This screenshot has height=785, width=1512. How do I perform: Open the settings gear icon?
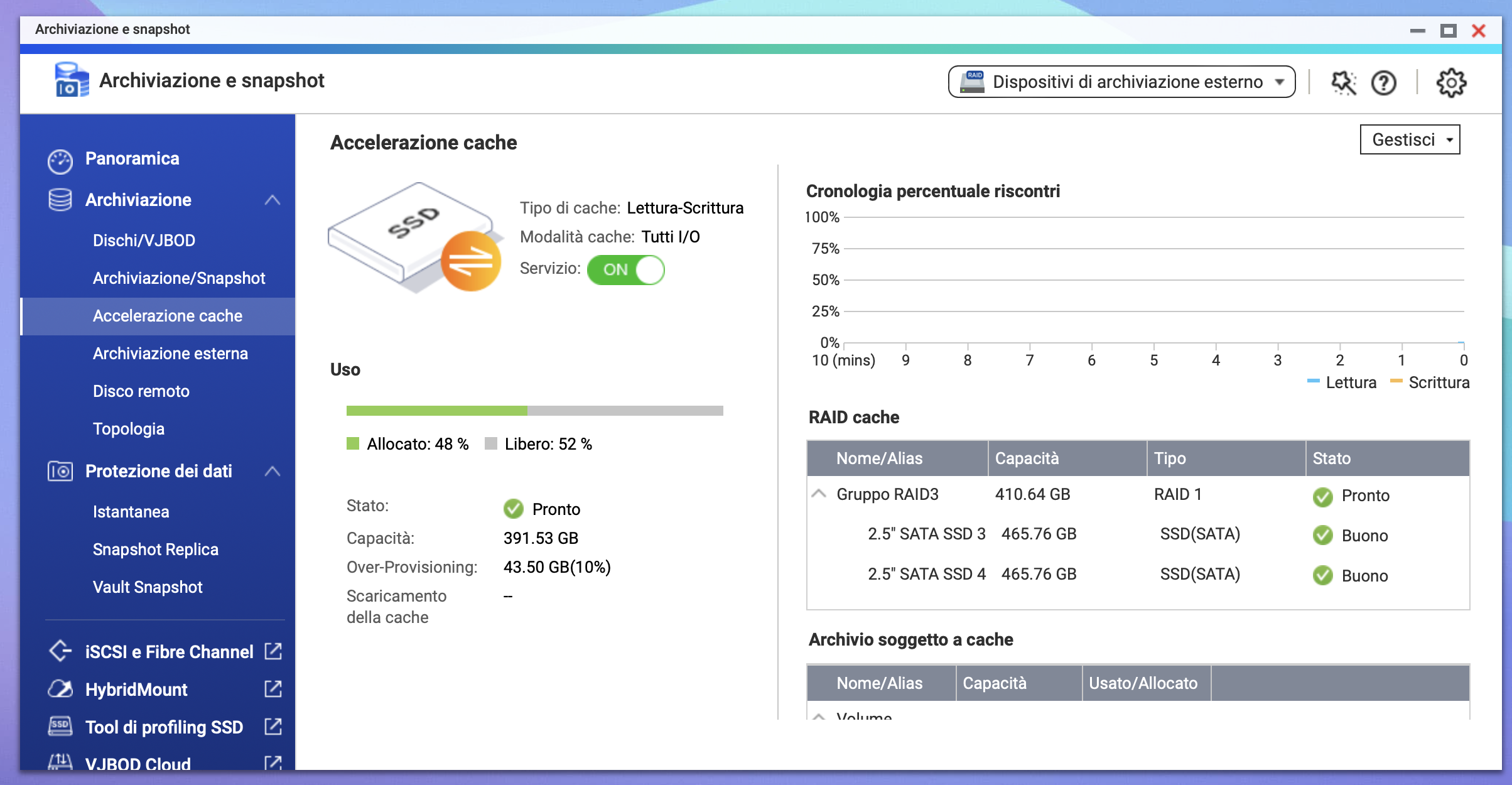coord(1451,82)
